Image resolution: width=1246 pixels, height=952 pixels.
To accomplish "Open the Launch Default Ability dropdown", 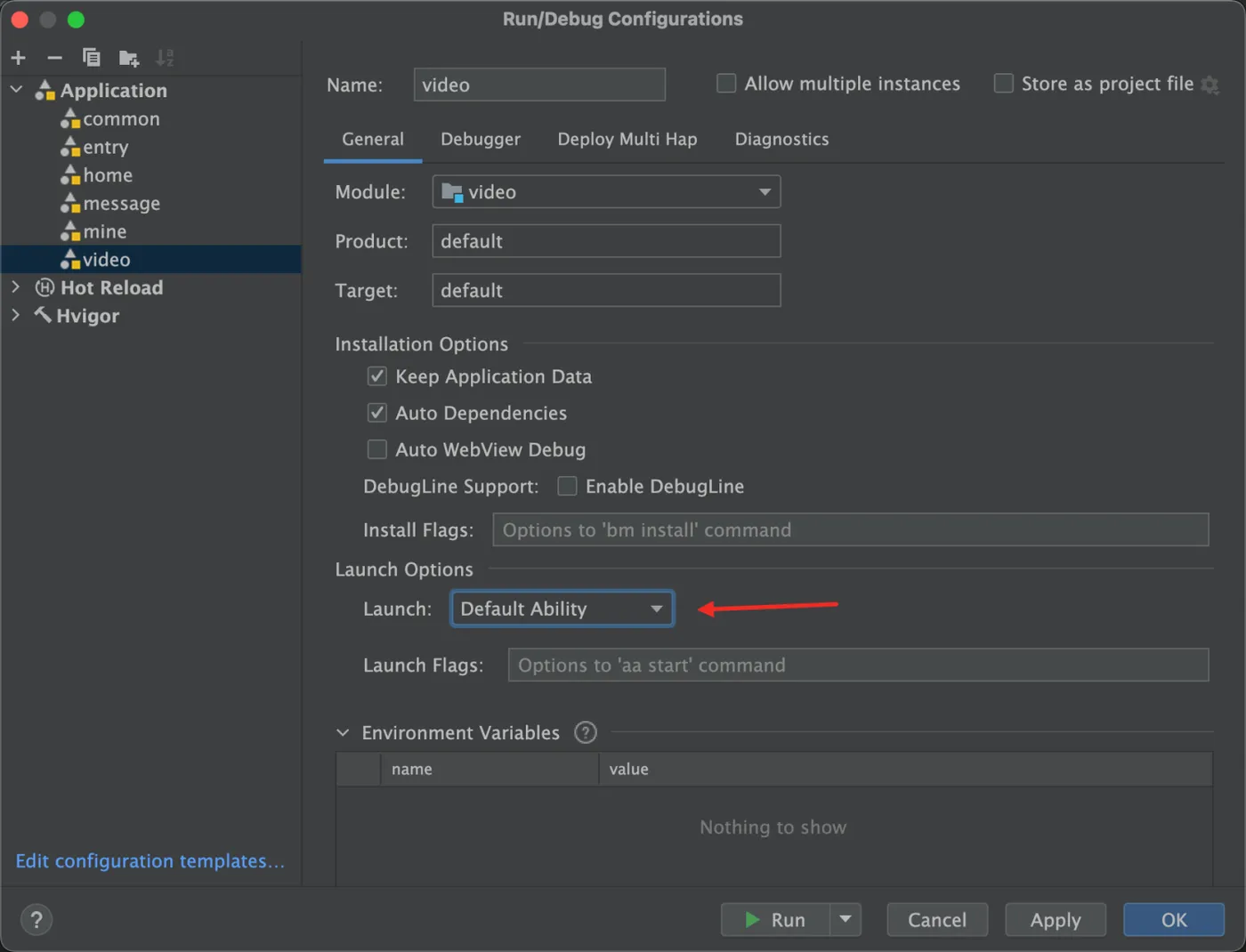I will pyautogui.click(x=562, y=609).
